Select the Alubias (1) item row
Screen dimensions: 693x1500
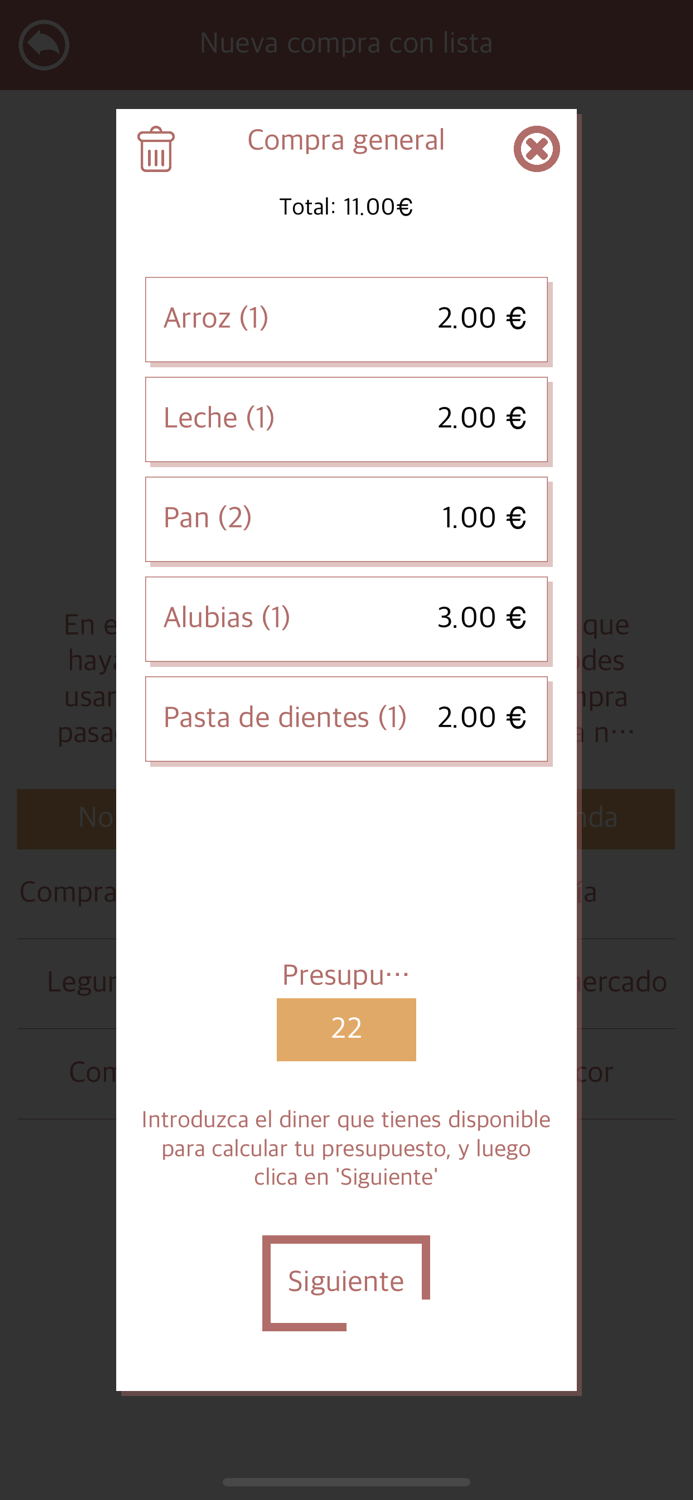(346, 618)
